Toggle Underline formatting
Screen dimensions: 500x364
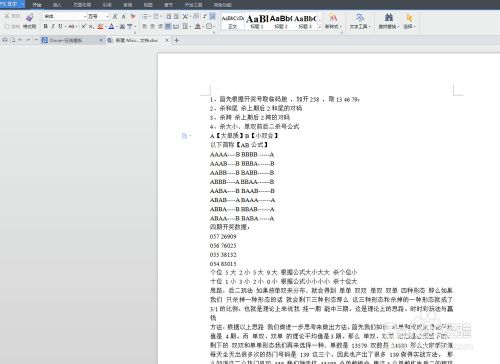point(60,26)
